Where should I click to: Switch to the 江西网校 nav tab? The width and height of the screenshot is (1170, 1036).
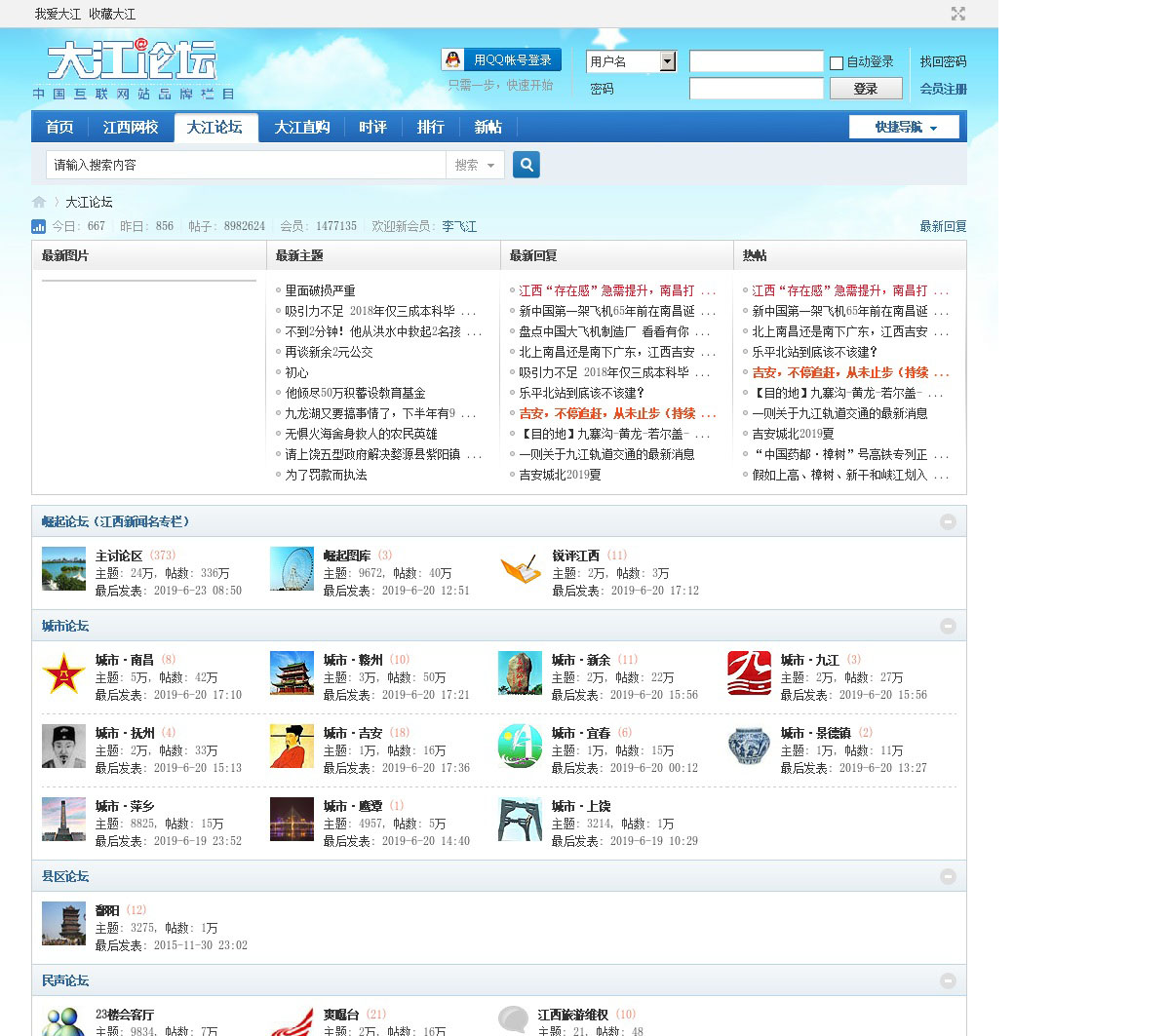click(x=131, y=127)
